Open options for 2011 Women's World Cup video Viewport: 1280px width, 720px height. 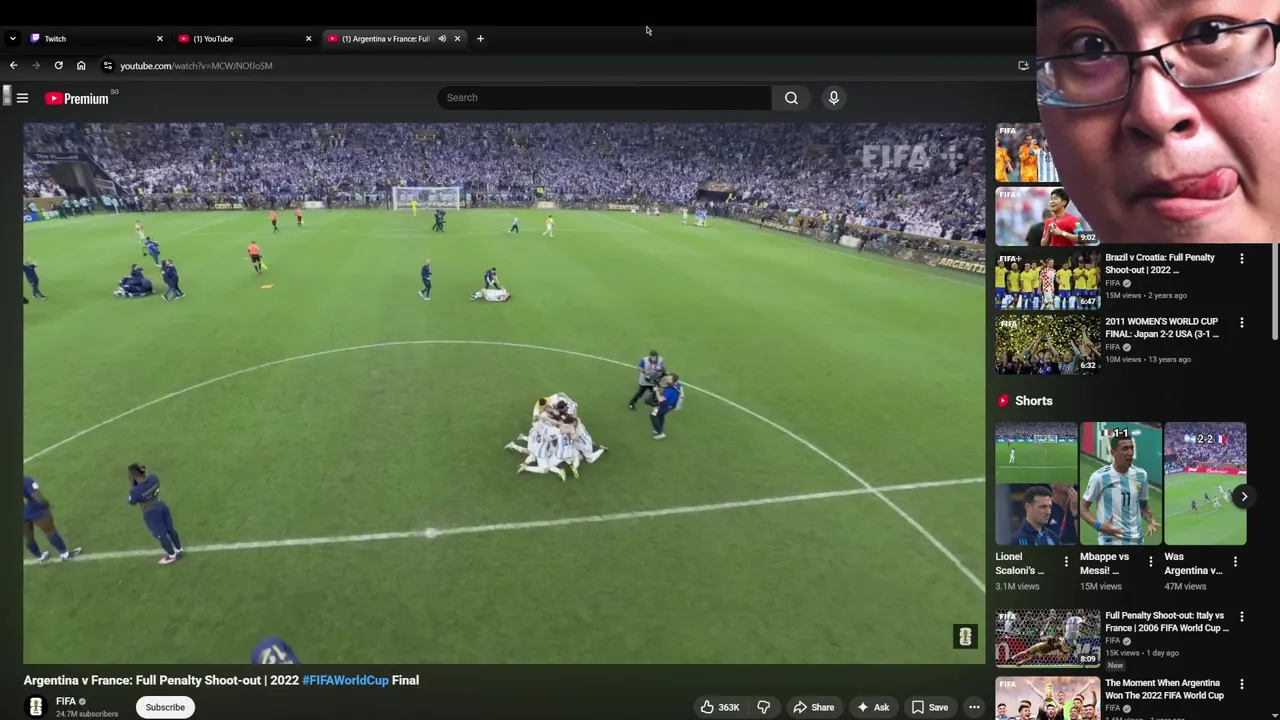(1242, 322)
